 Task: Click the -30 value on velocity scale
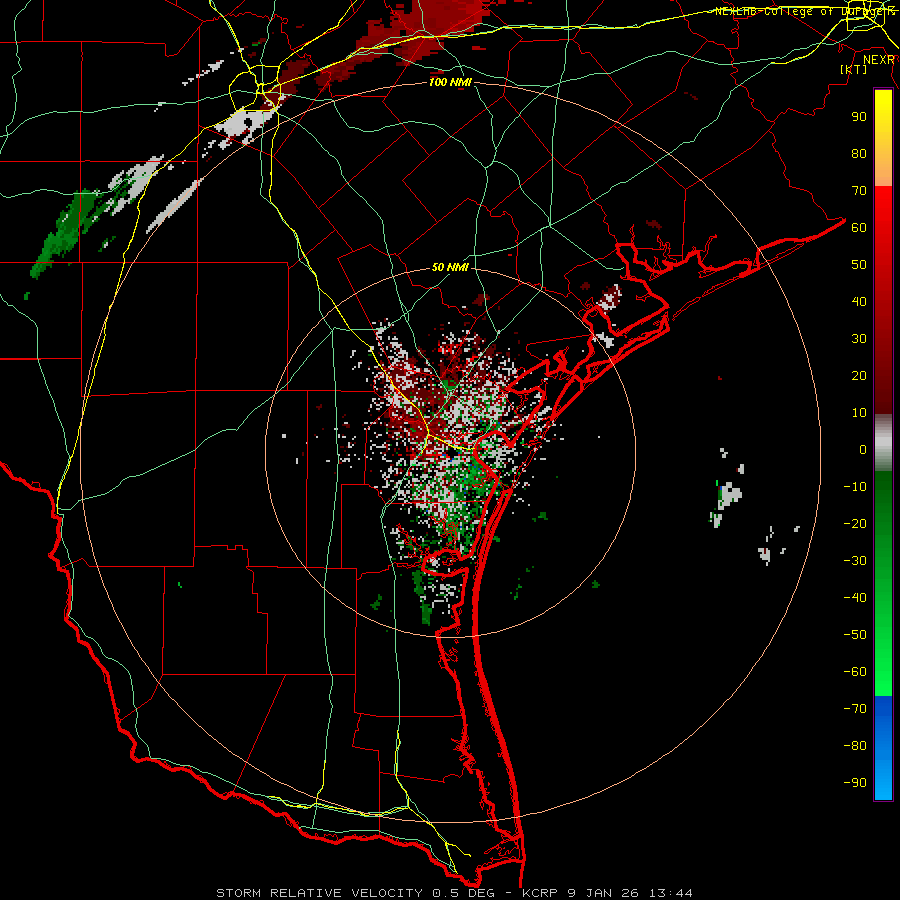(x=855, y=561)
